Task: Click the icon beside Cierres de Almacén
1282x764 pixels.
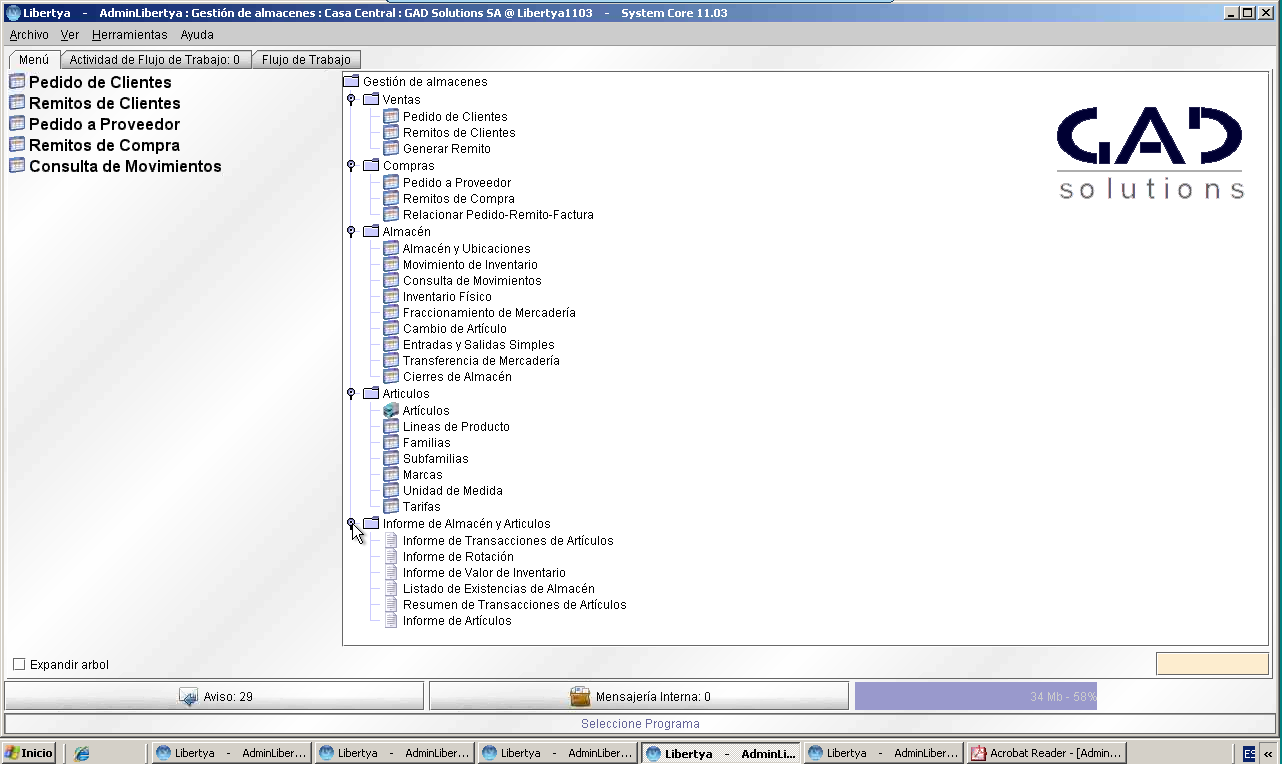Action: pyautogui.click(x=391, y=377)
